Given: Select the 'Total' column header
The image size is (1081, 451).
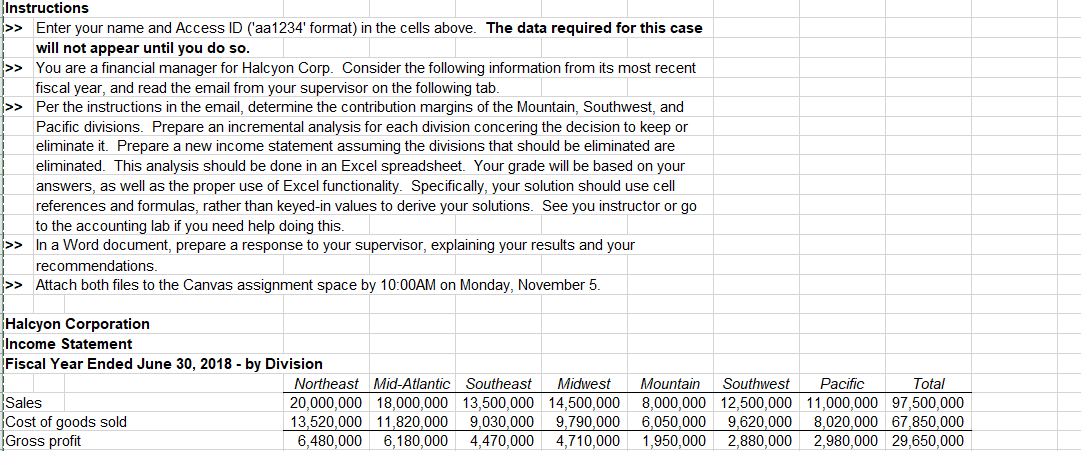Looking at the screenshot, I should point(928,383).
